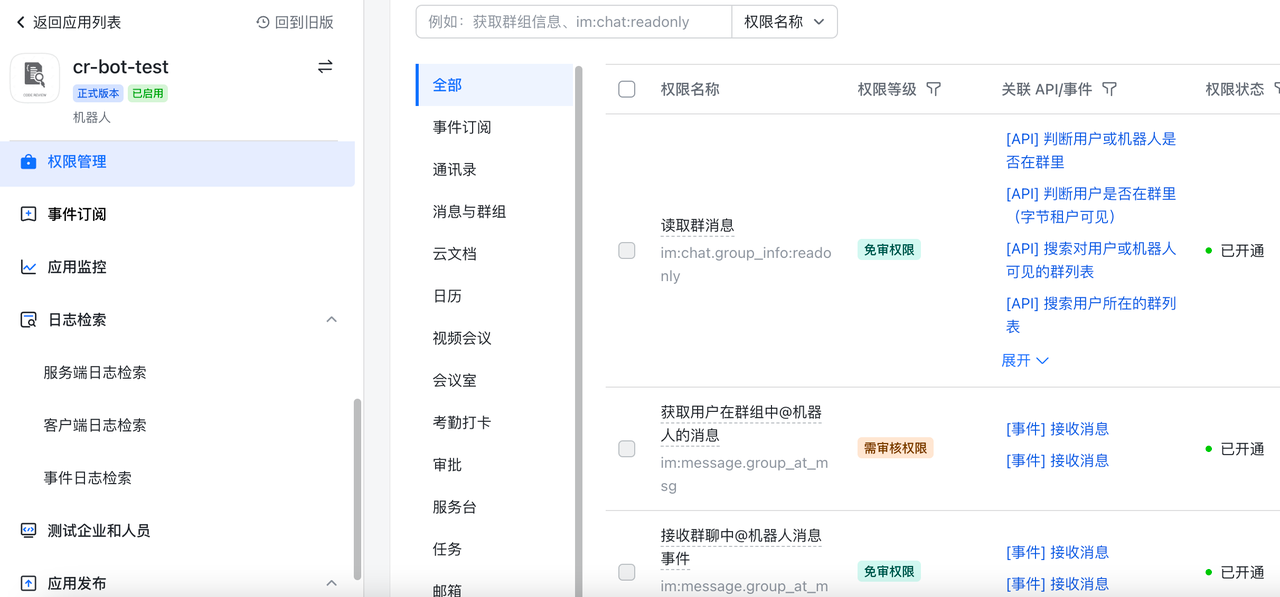Click 返回应用列表 link
Image resolution: width=1280 pixels, height=597 pixels.
[77, 22]
